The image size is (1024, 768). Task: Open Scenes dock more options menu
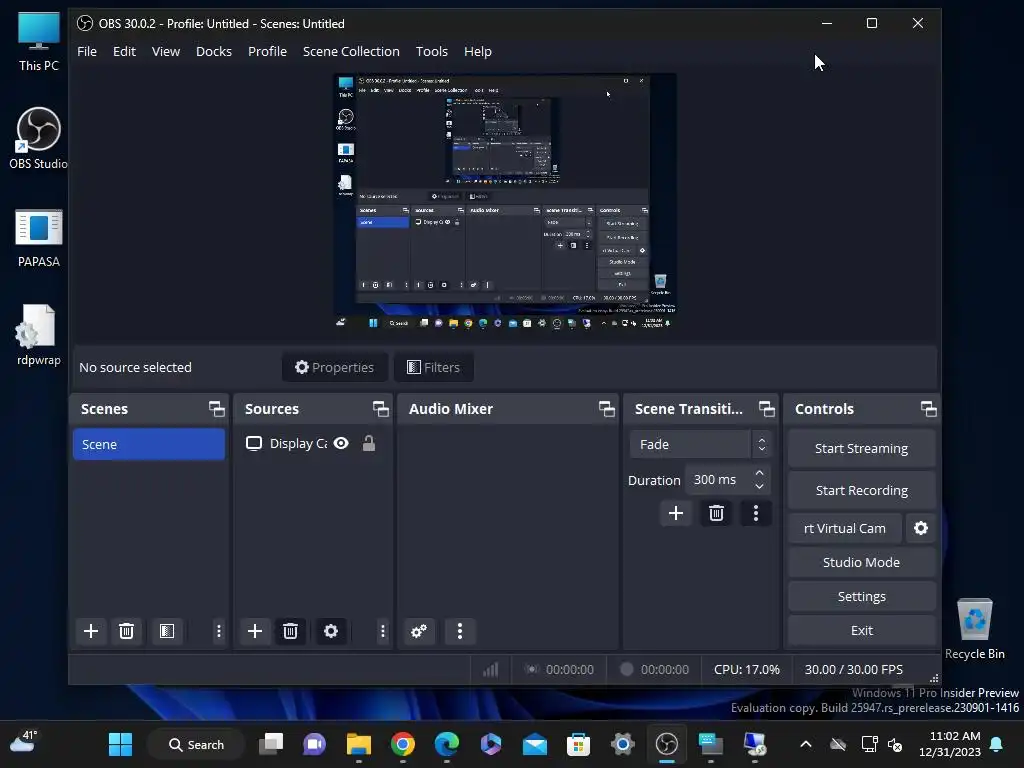(219, 631)
